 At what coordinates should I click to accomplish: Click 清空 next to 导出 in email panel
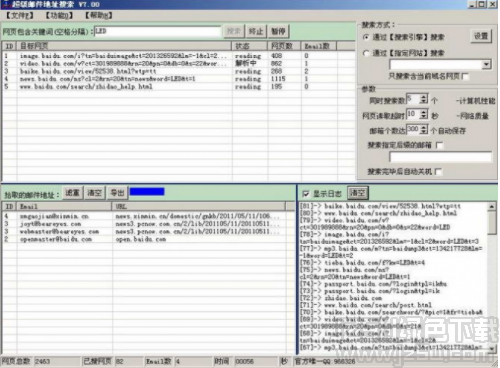point(94,193)
